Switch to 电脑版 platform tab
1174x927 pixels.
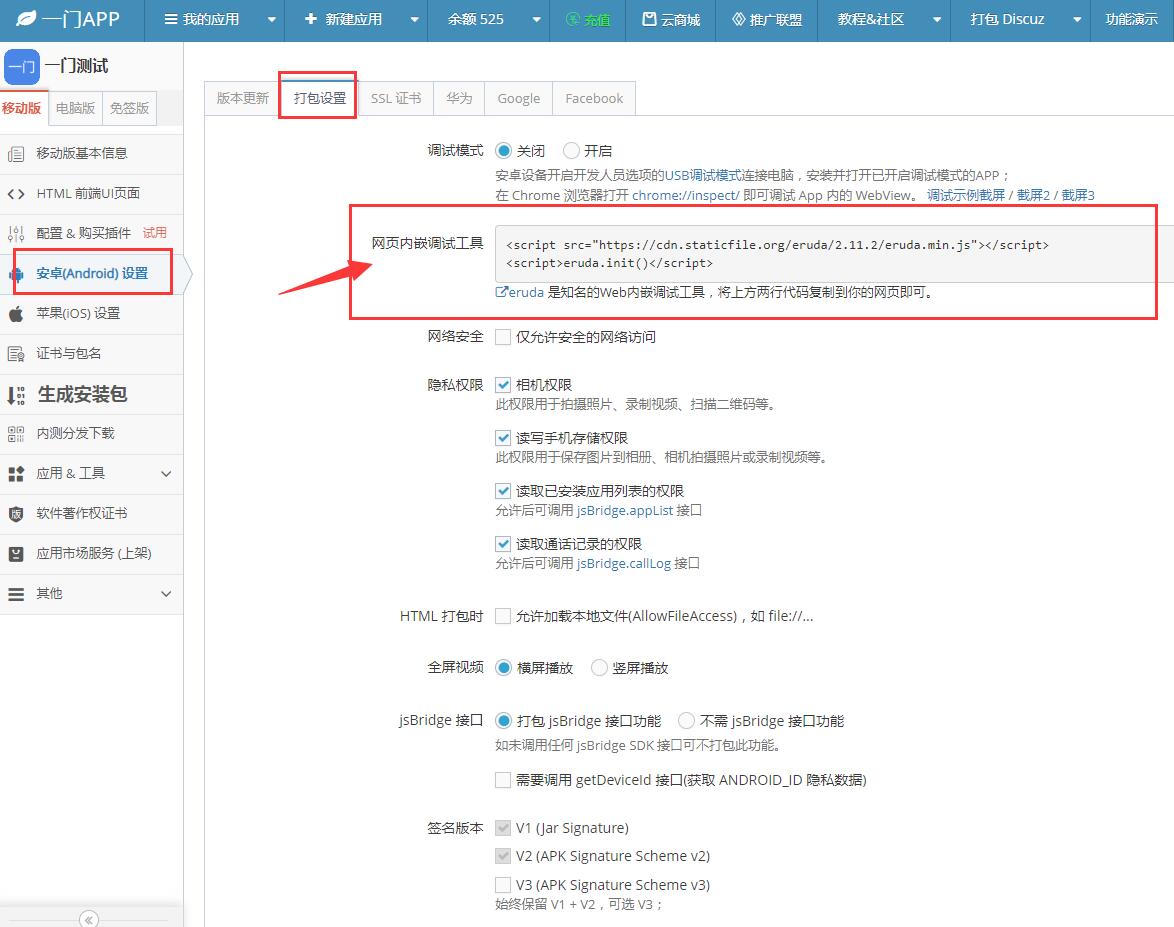pos(76,109)
